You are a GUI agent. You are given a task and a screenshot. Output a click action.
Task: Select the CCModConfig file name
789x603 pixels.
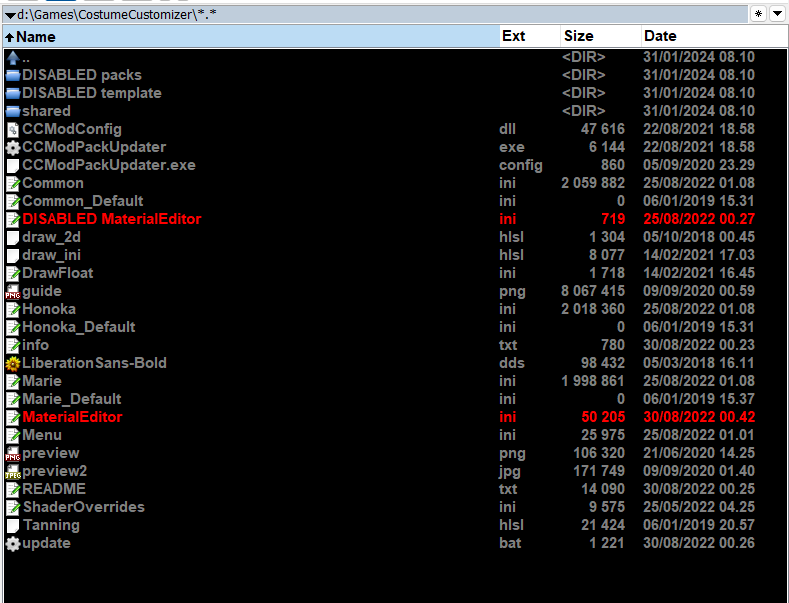point(72,129)
